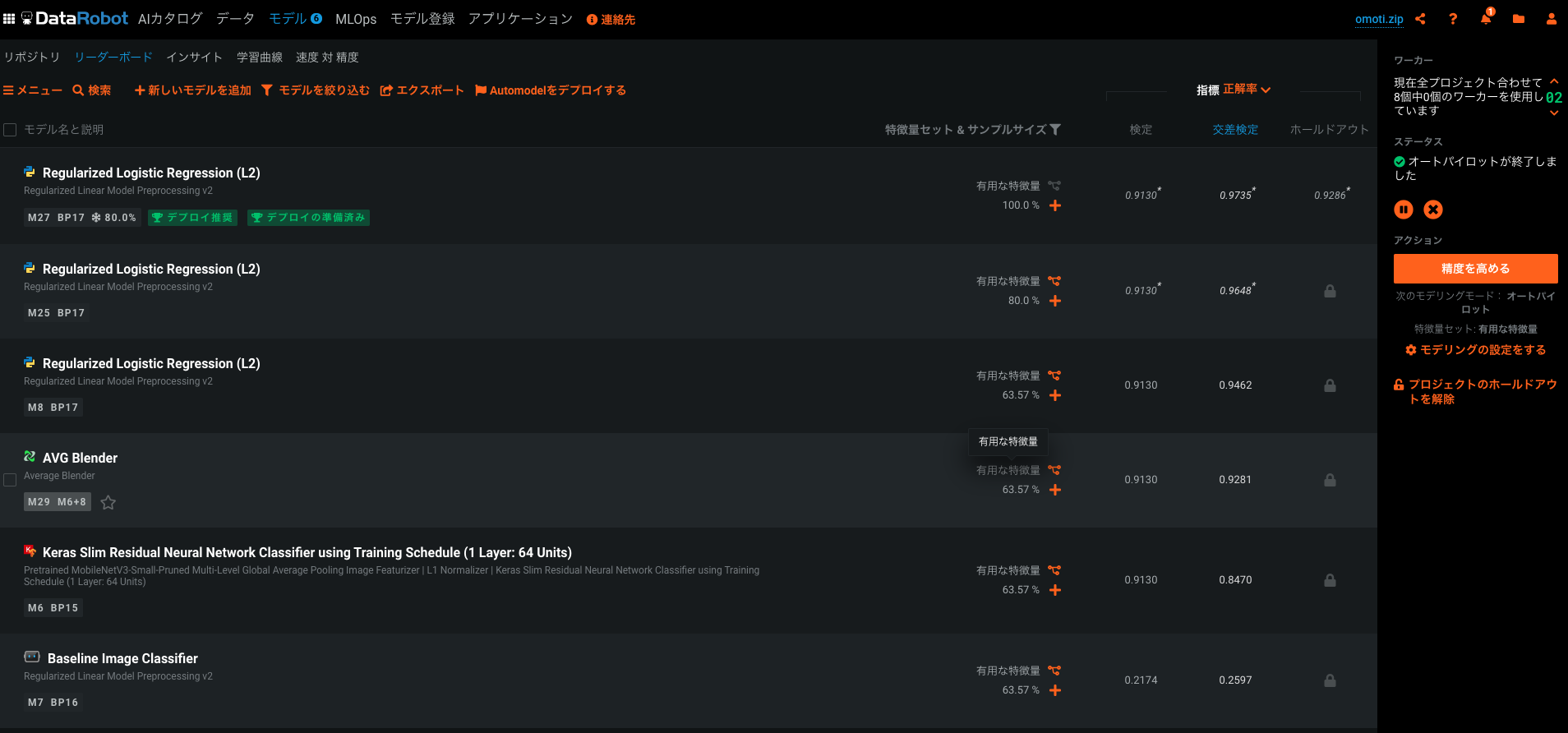Click feature list icon in AVG Blender row
This screenshot has height=733, width=1568.
point(1054,470)
